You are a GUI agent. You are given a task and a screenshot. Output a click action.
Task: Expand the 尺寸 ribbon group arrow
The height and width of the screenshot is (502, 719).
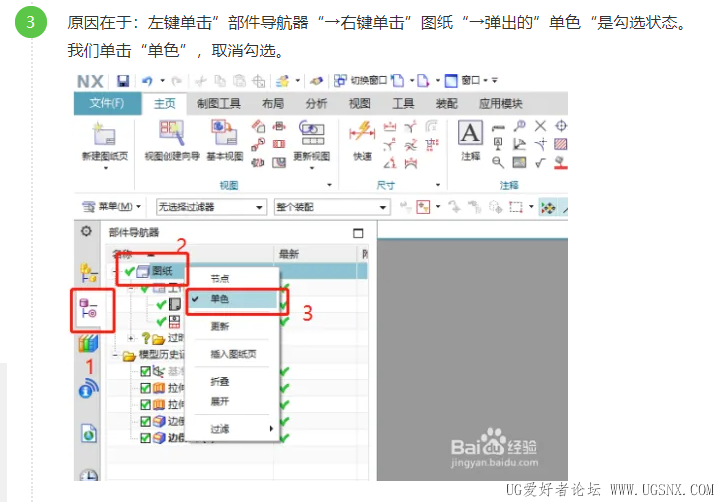[x=438, y=185]
